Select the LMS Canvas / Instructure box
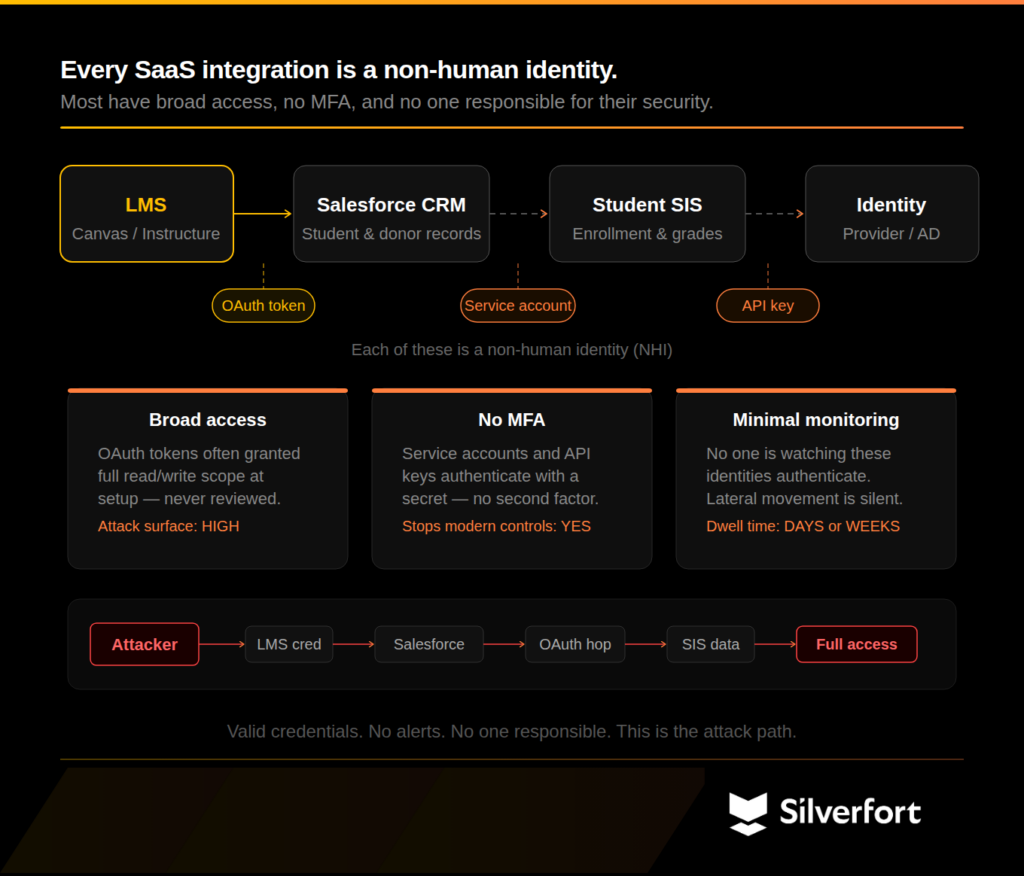 coord(147,214)
